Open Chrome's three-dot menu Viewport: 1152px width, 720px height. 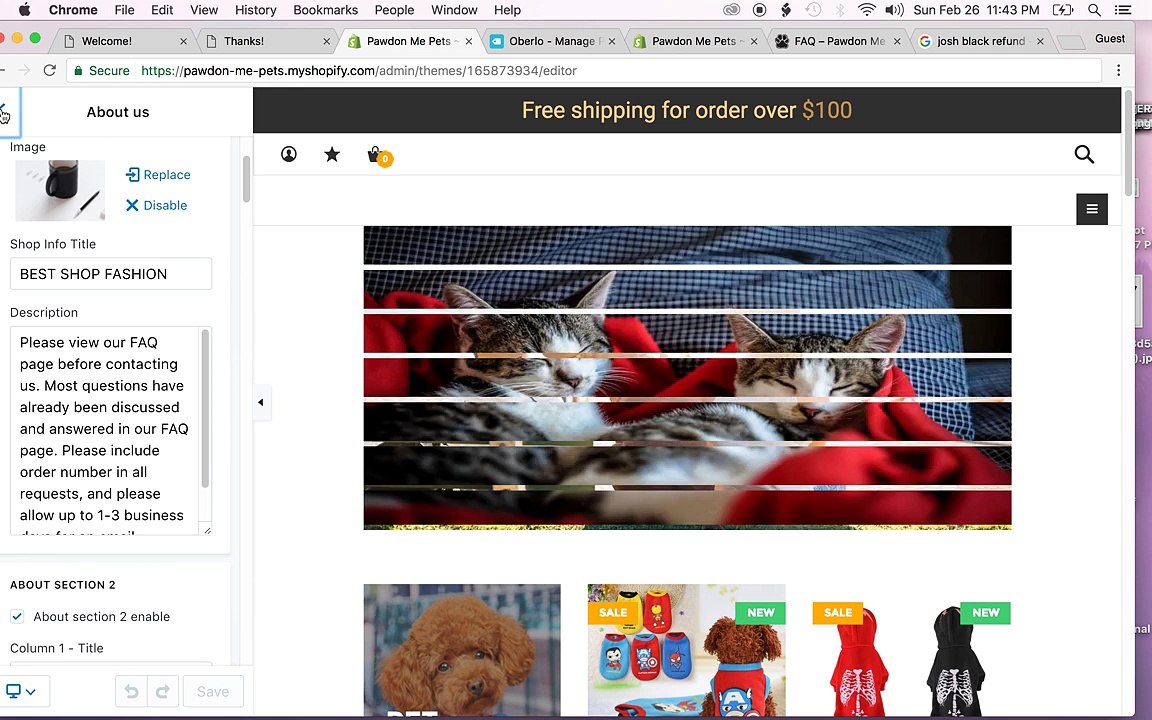[1118, 71]
